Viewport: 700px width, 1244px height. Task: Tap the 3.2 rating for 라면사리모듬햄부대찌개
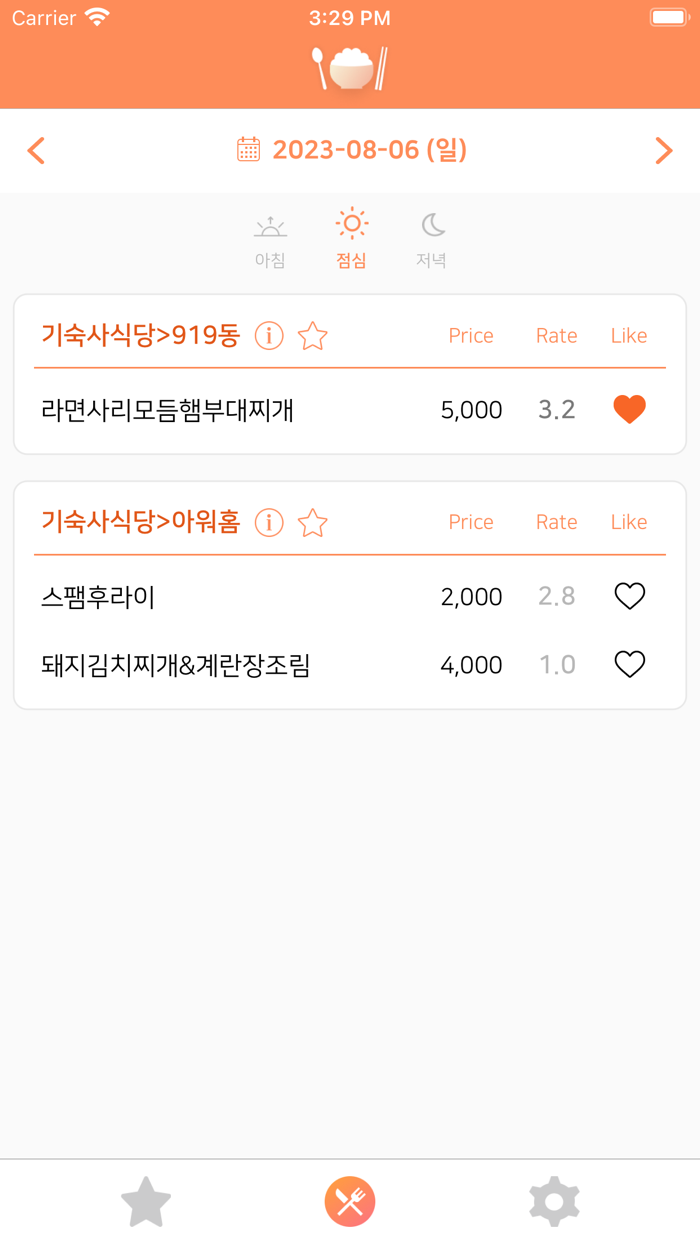[x=556, y=408]
